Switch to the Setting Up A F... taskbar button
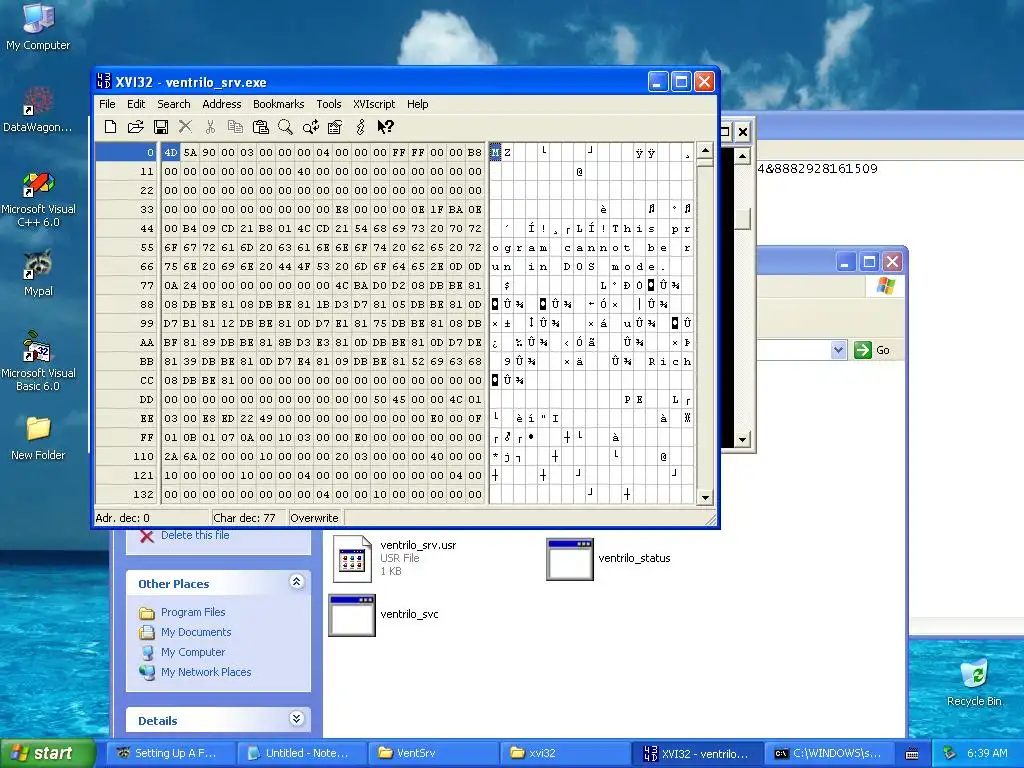This screenshot has width=1024, height=768. (169, 753)
